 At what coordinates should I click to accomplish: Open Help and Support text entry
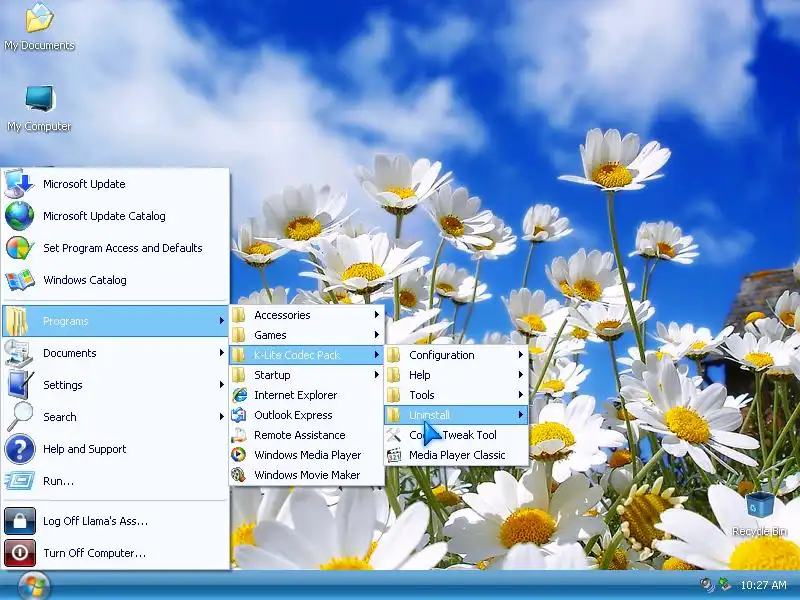click(x=84, y=449)
